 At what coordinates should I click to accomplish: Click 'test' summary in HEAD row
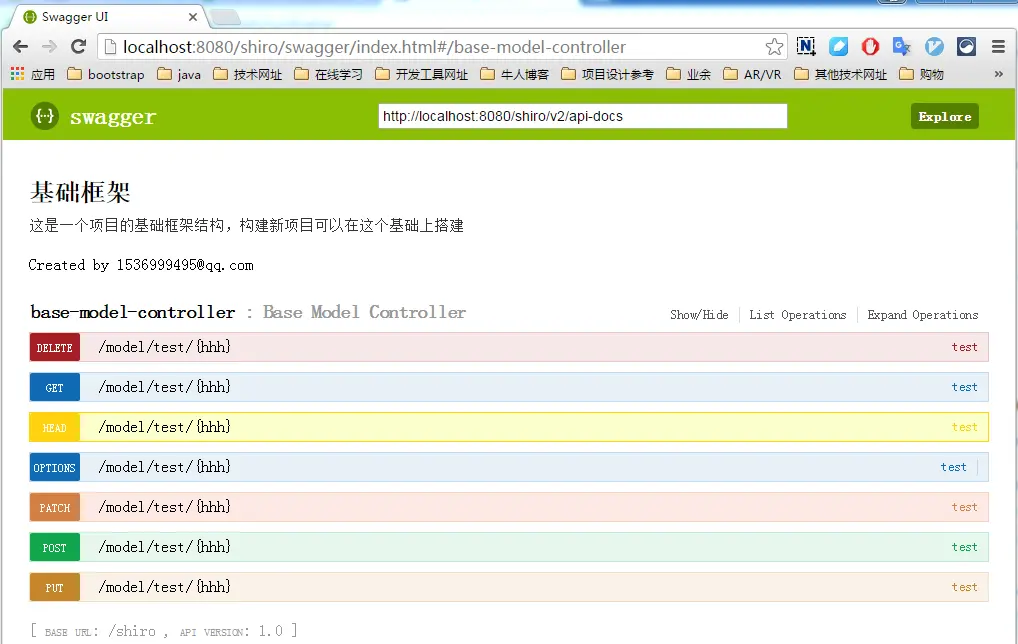pos(964,427)
